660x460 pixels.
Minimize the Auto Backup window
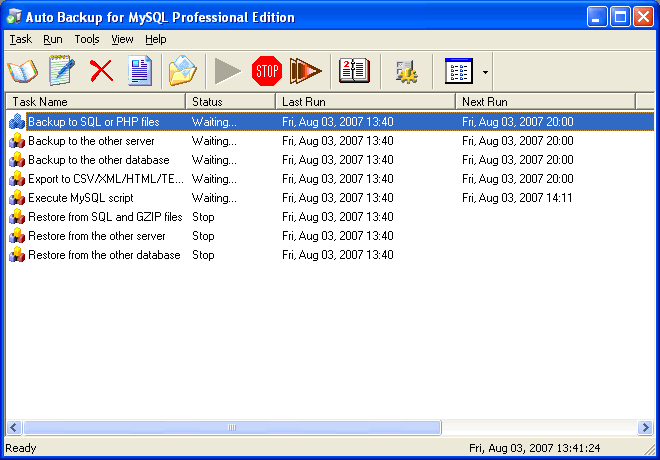[x=597, y=16]
